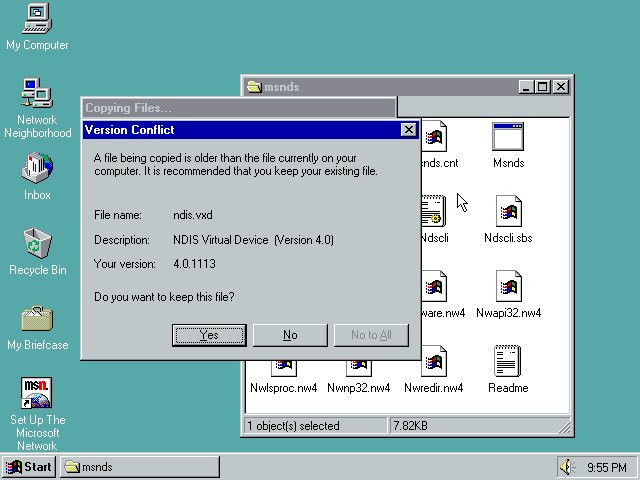
Task: Click the 4.0.1113 version value
Action: click(194, 264)
